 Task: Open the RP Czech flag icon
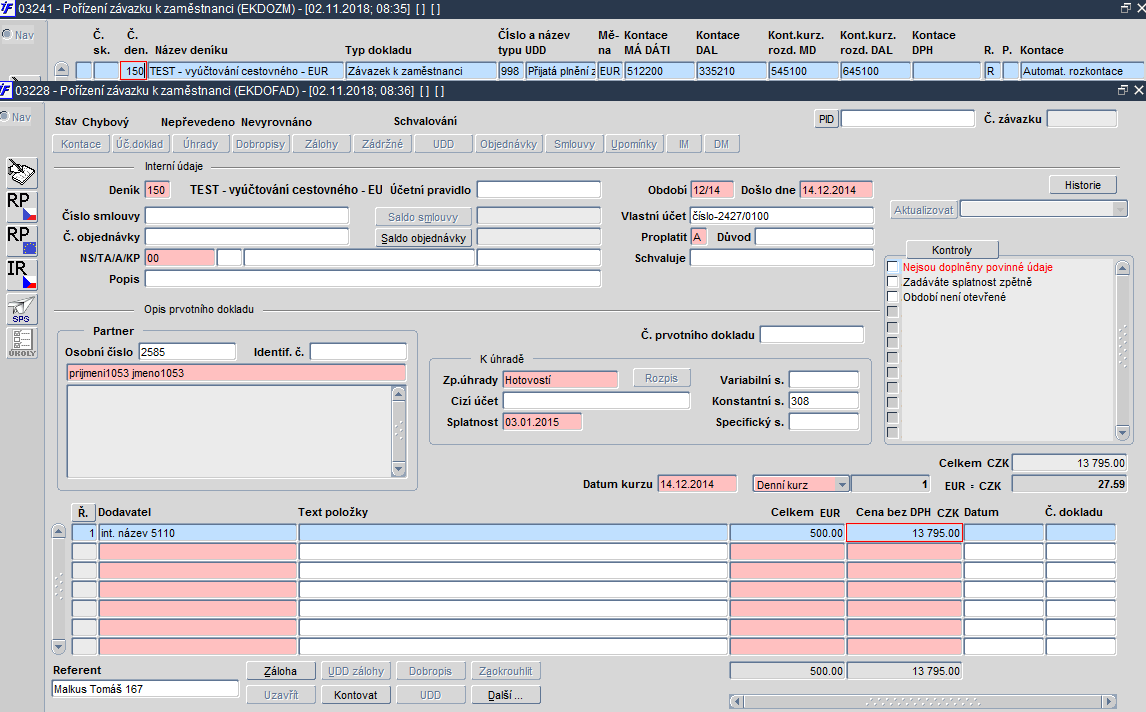tap(22, 208)
